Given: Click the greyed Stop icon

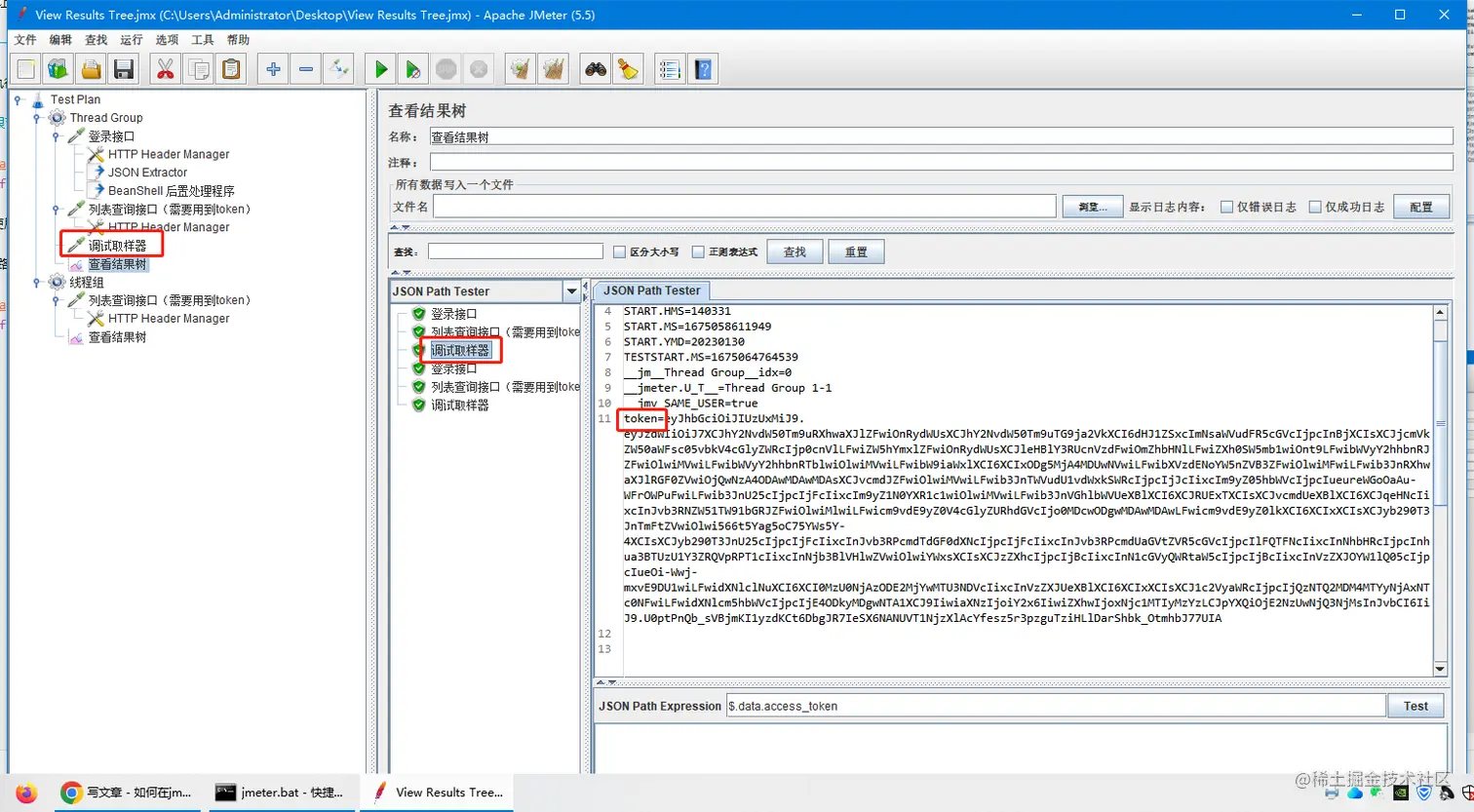Looking at the screenshot, I should 446,69.
